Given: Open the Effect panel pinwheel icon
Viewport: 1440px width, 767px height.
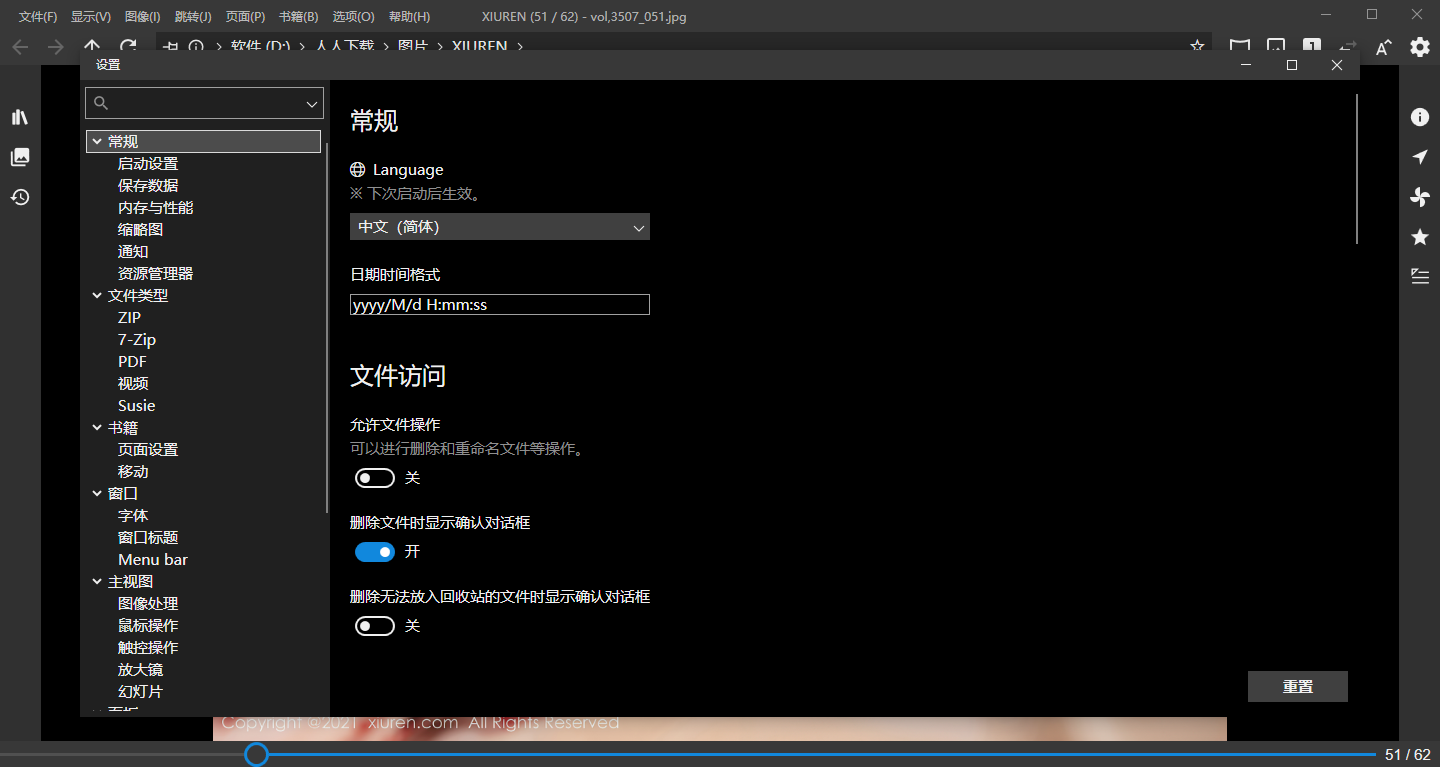Looking at the screenshot, I should 1419,197.
